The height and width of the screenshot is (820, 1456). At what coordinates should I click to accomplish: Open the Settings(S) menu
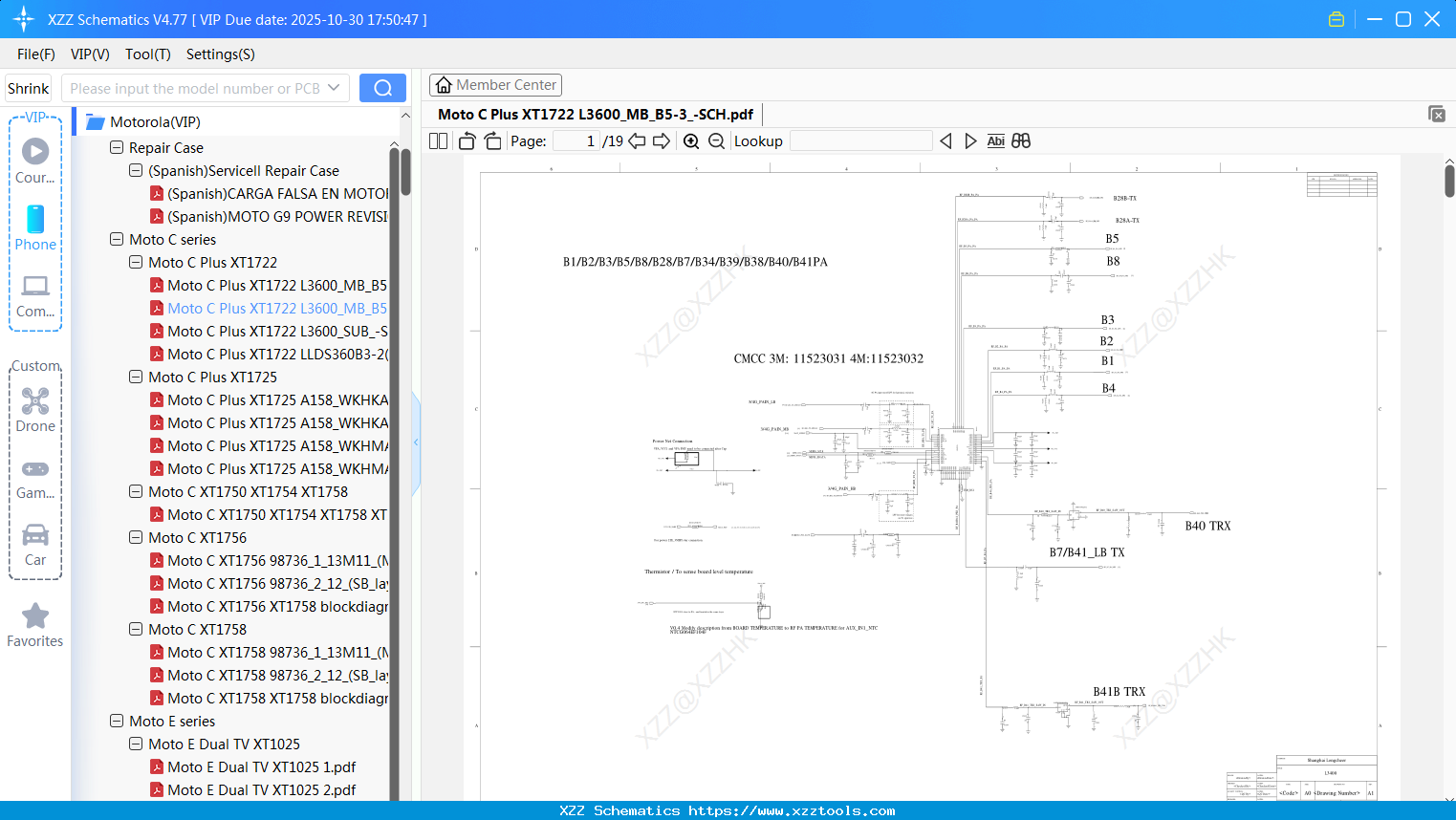(x=221, y=54)
